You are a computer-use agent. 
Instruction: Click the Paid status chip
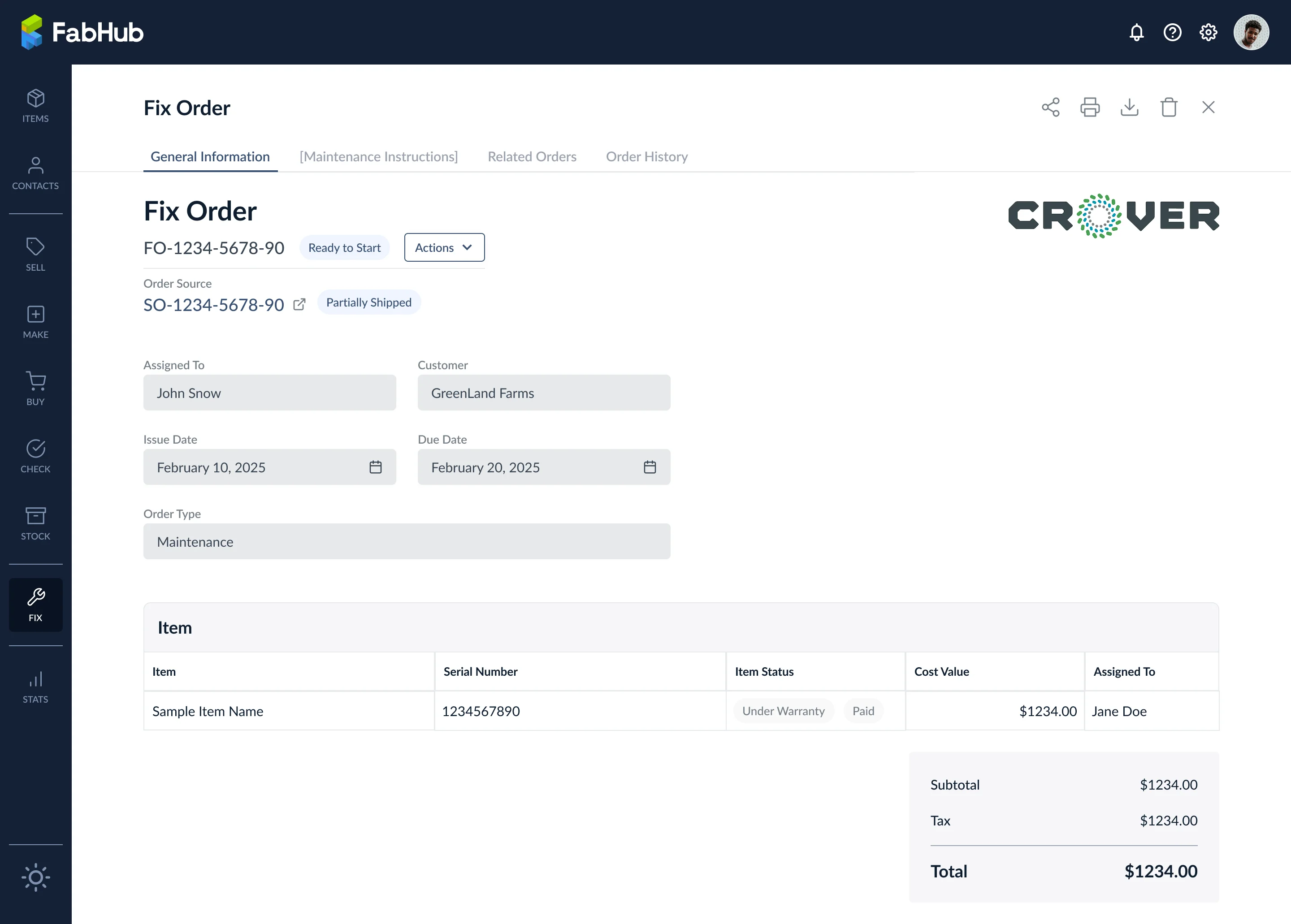(x=863, y=711)
